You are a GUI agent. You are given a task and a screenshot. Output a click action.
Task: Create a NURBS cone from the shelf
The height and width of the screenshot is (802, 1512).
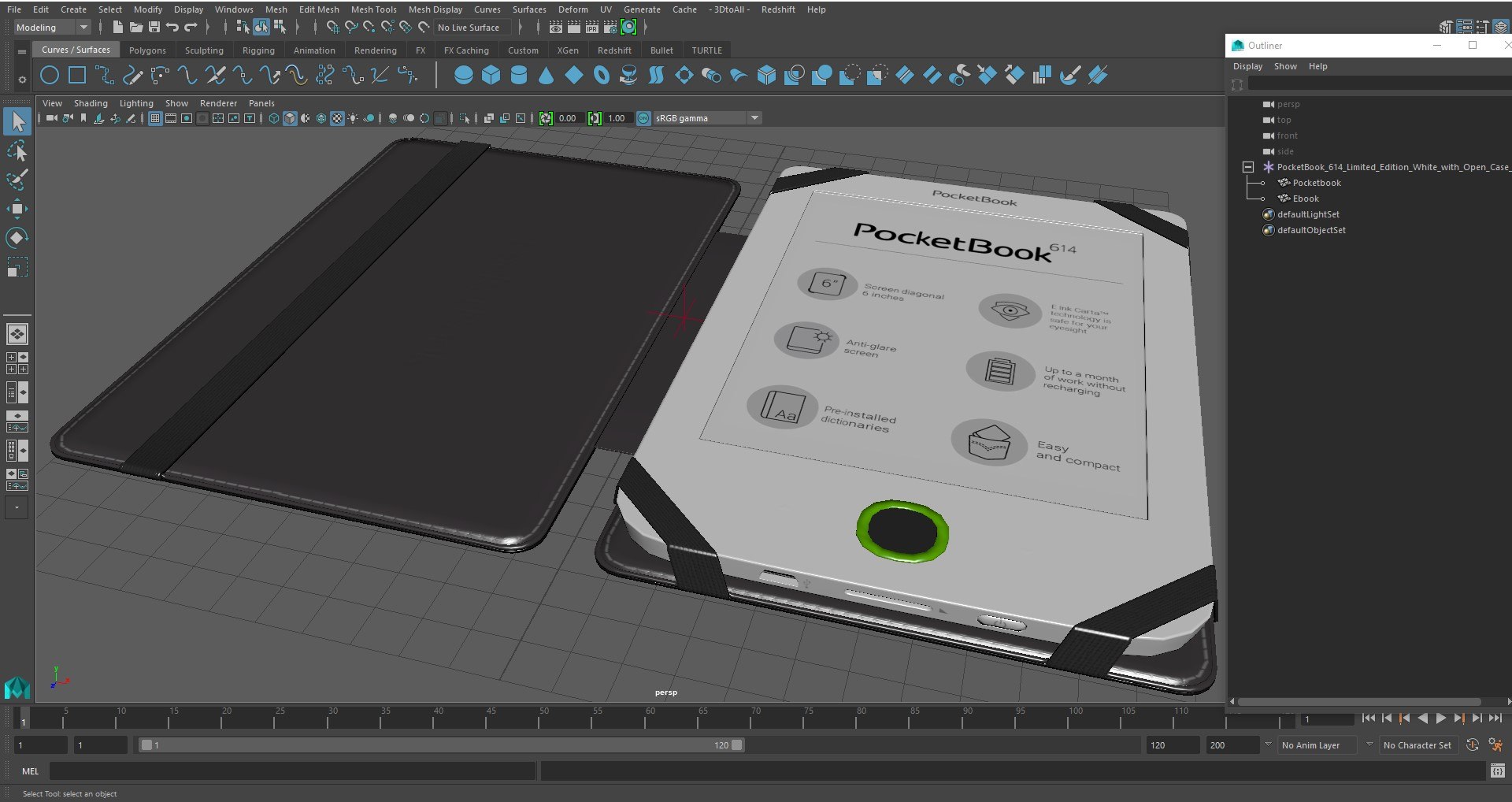[546, 76]
